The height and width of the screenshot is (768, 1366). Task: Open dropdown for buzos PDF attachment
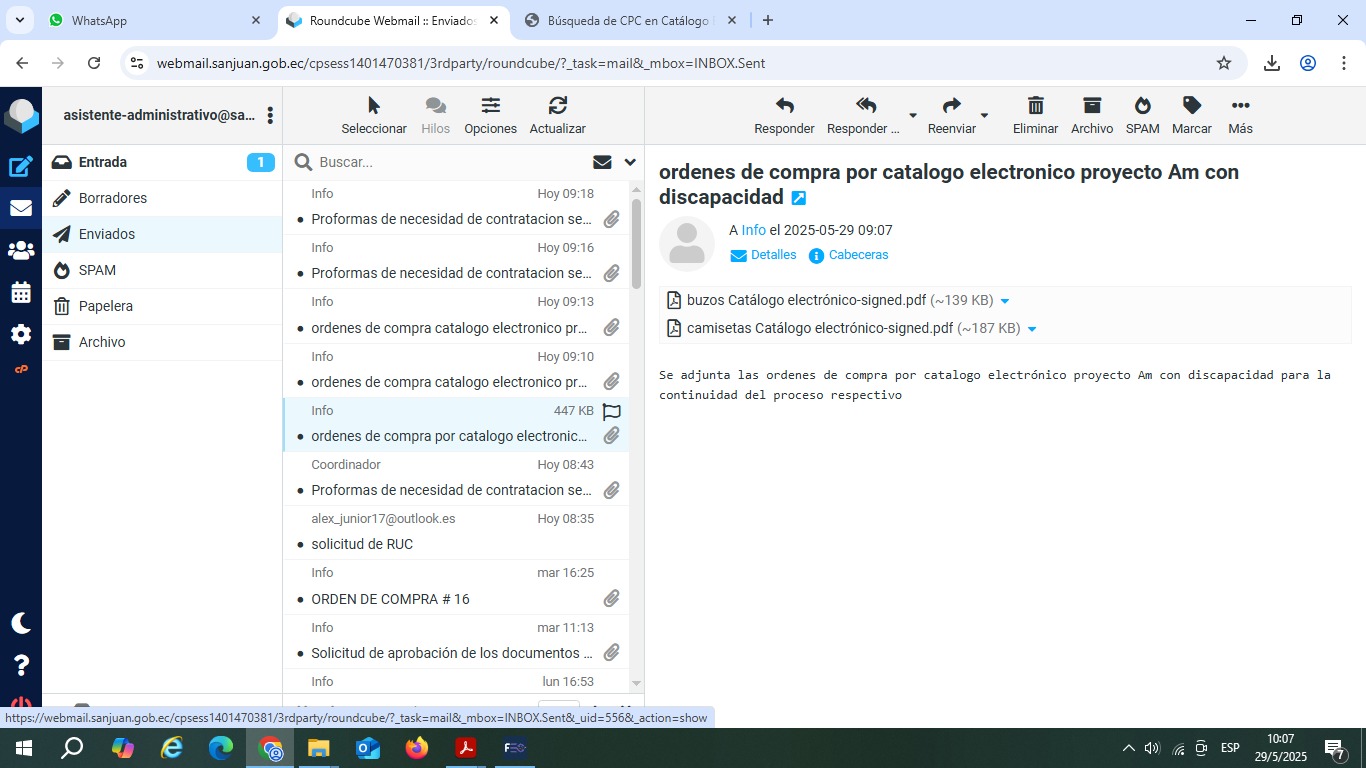[1005, 301]
